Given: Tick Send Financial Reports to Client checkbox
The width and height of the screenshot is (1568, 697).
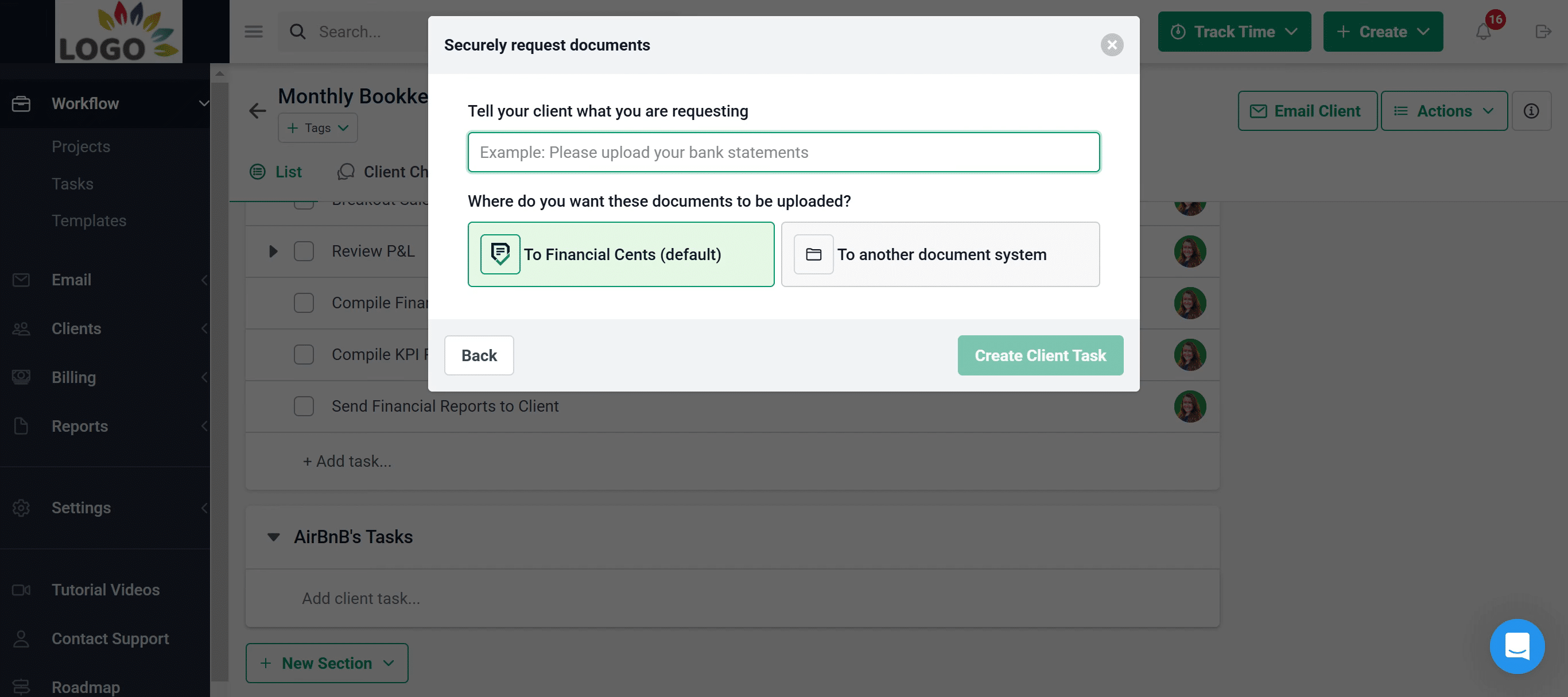Looking at the screenshot, I should click(x=304, y=406).
